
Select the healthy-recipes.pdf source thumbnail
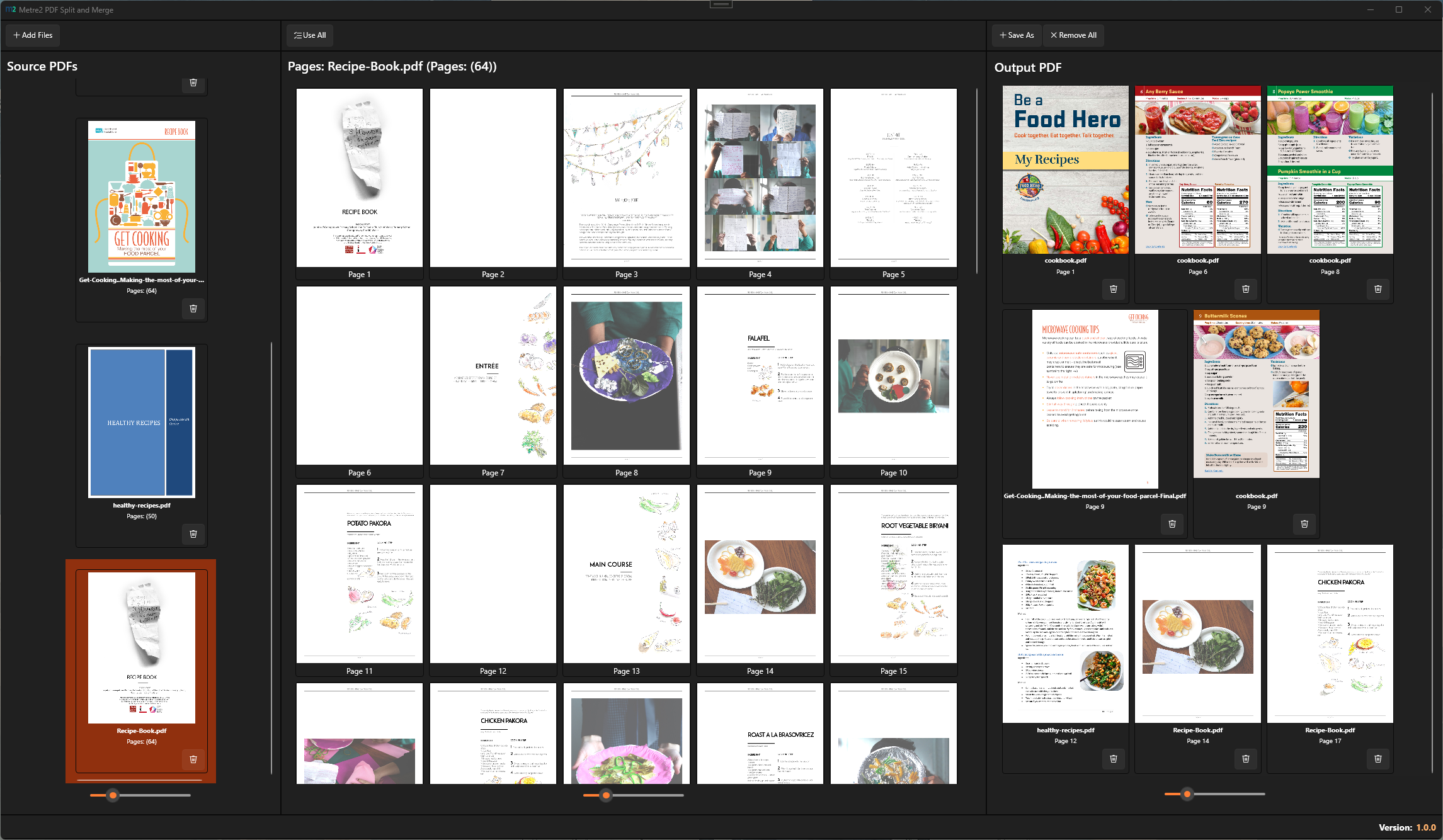(x=142, y=423)
